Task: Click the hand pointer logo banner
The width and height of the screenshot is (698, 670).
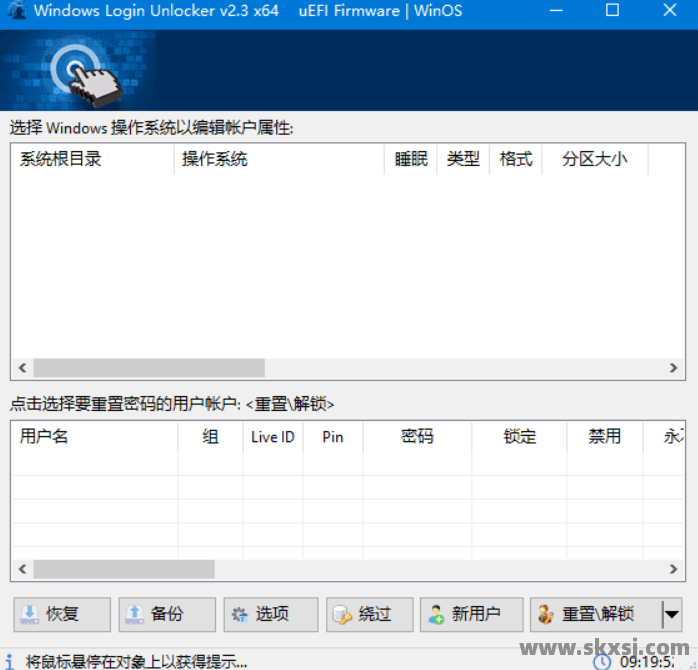Action: tap(77, 70)
